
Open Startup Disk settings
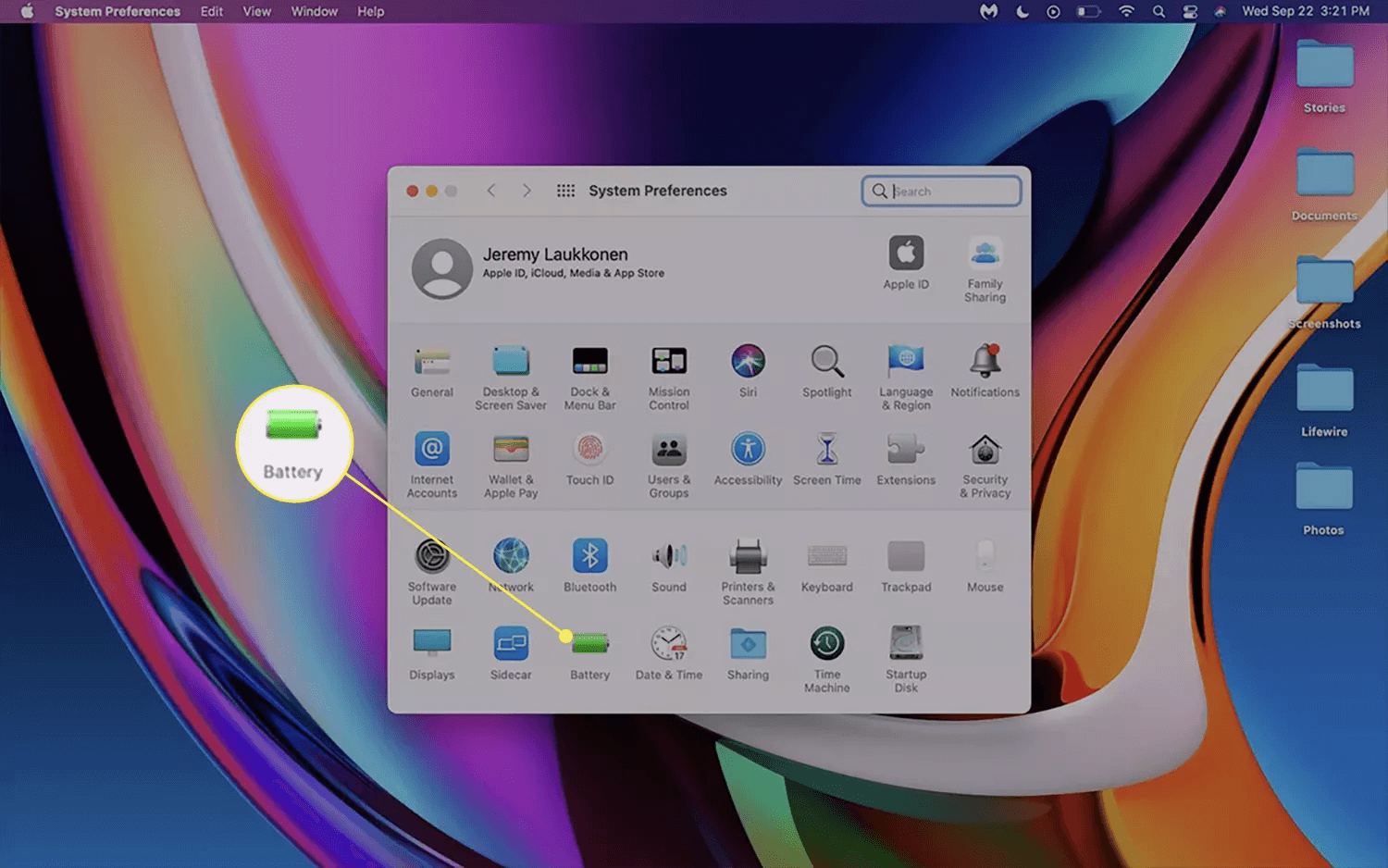[x=906, y=660]
